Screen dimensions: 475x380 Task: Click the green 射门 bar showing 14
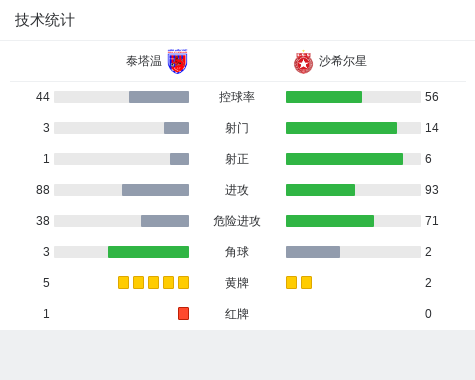pyautogui.click(x=341, y=128)
